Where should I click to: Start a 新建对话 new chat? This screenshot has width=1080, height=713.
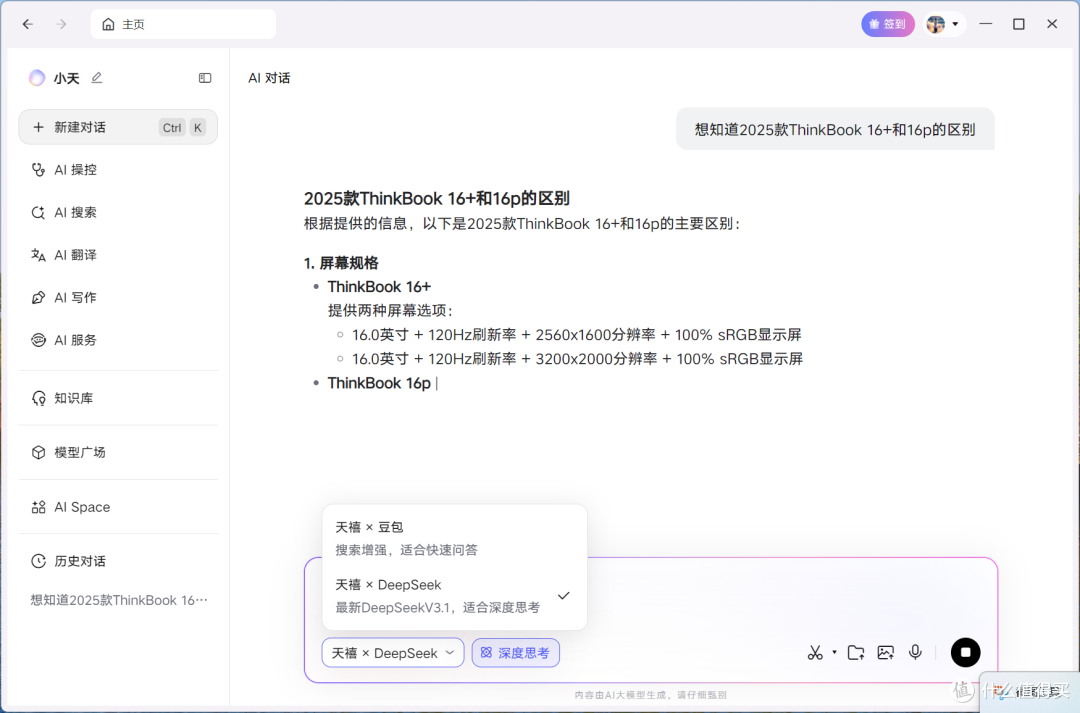click(x=118, y=127)
